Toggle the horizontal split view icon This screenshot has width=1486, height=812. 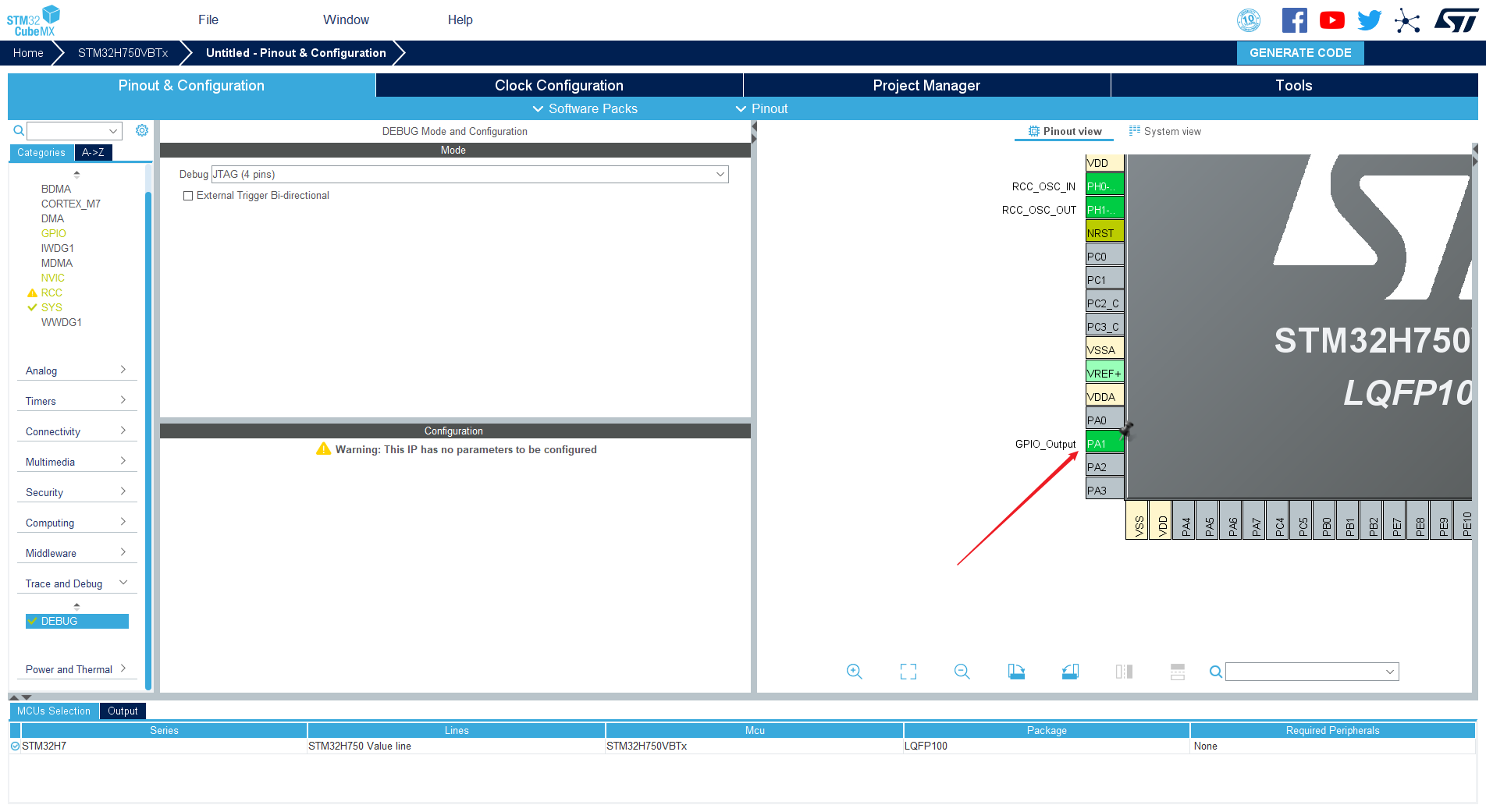1178,672
